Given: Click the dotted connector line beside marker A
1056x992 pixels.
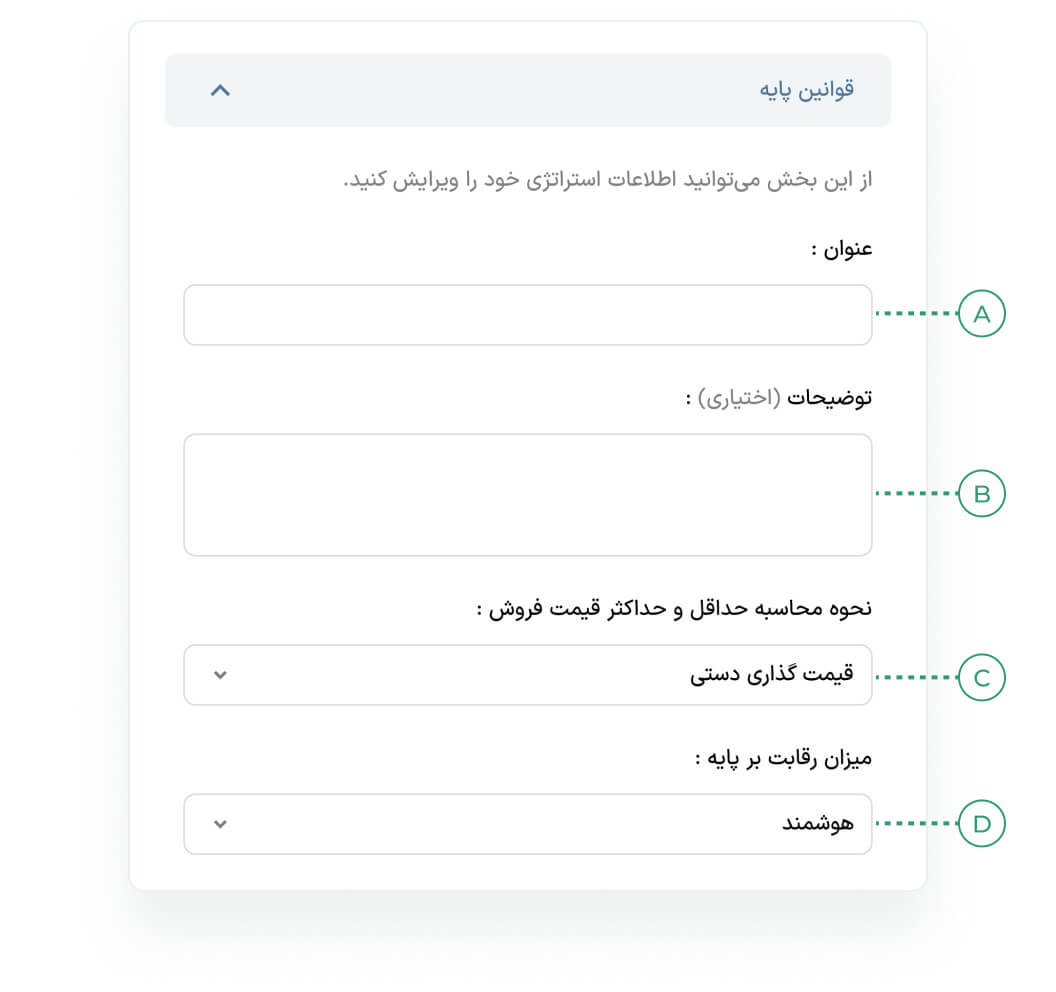Looking at the screenshot, I should pos(915,315).
